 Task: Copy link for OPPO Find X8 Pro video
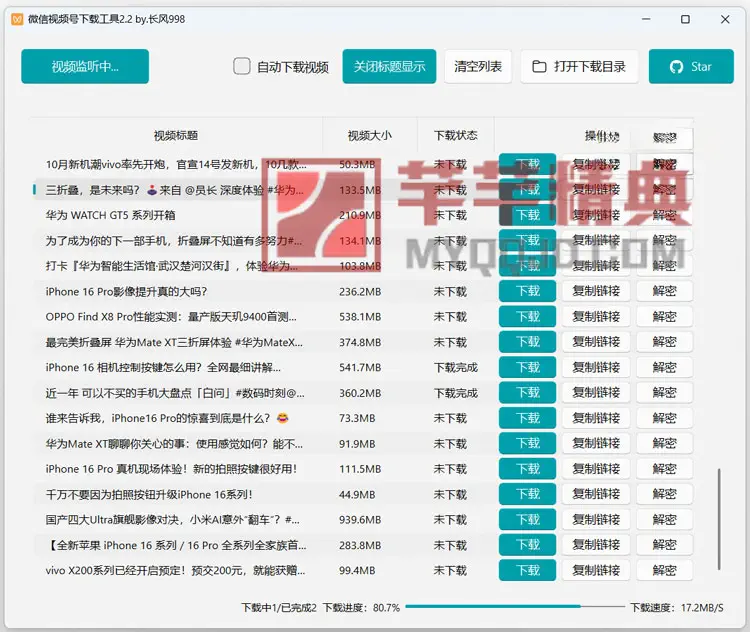596,316
